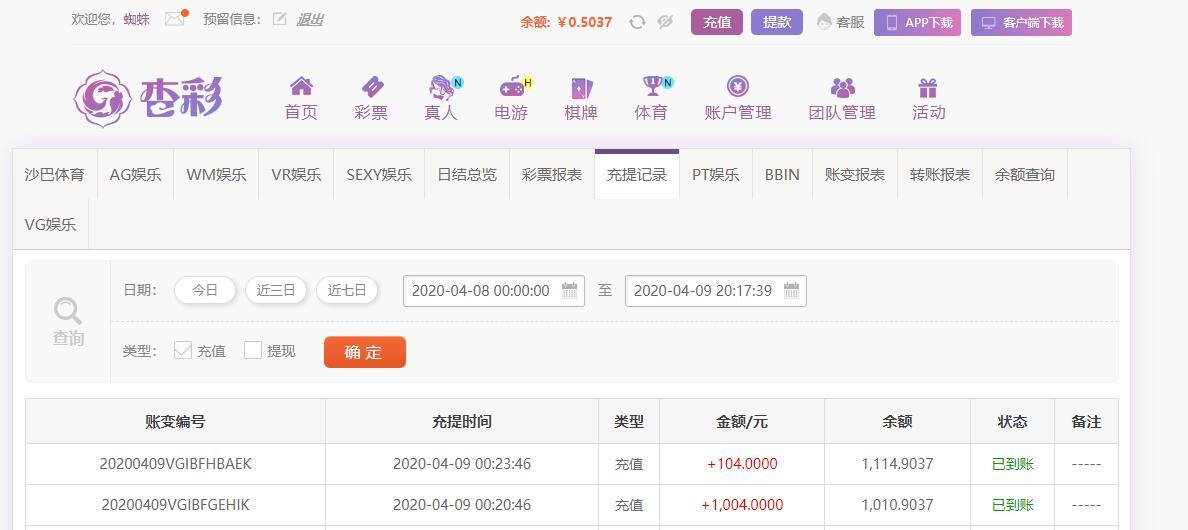Select the 近三日 date filter

276,290
